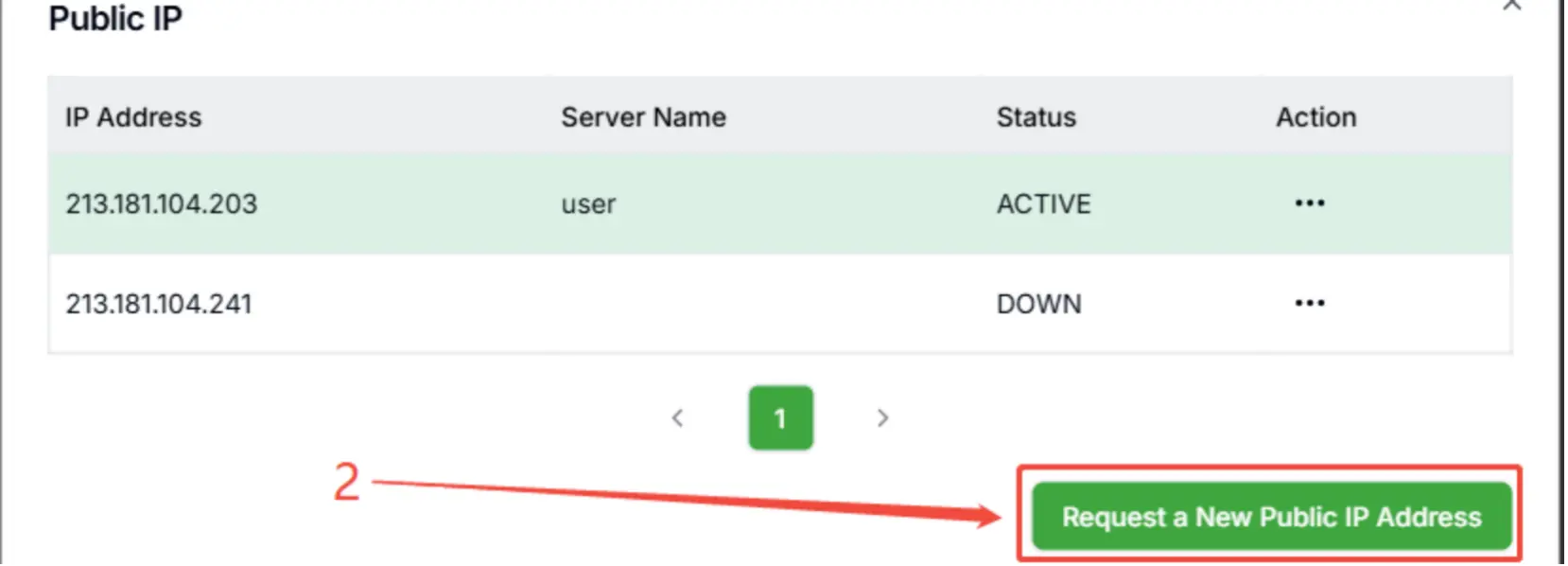Close the Public IP dialog
Image resolution: width=1568 pixels, height=566 pixels.
(1511, 6)
